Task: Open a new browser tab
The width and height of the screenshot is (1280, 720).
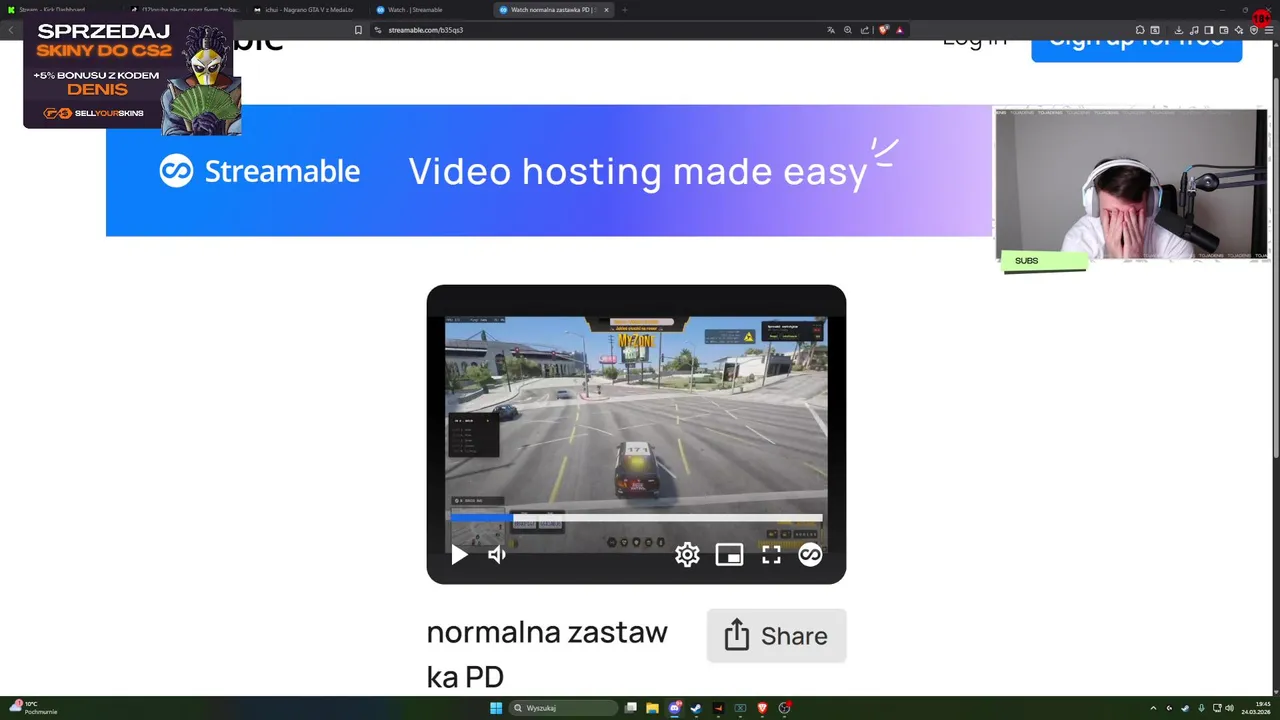Action: 625,10
